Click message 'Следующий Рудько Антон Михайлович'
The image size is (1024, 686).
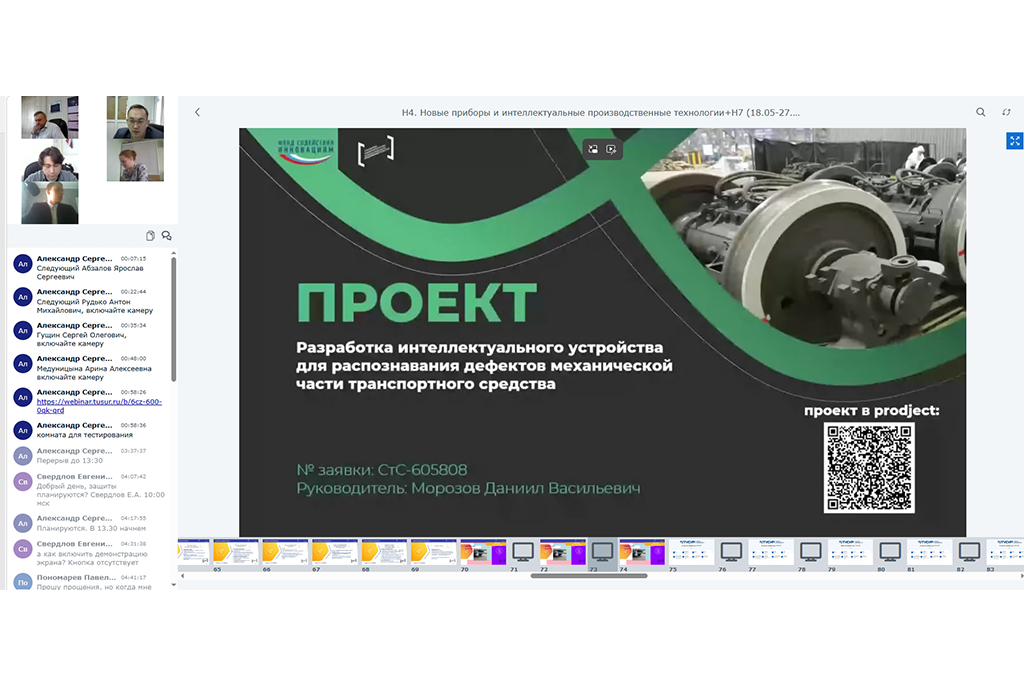[x=95, y=306]
